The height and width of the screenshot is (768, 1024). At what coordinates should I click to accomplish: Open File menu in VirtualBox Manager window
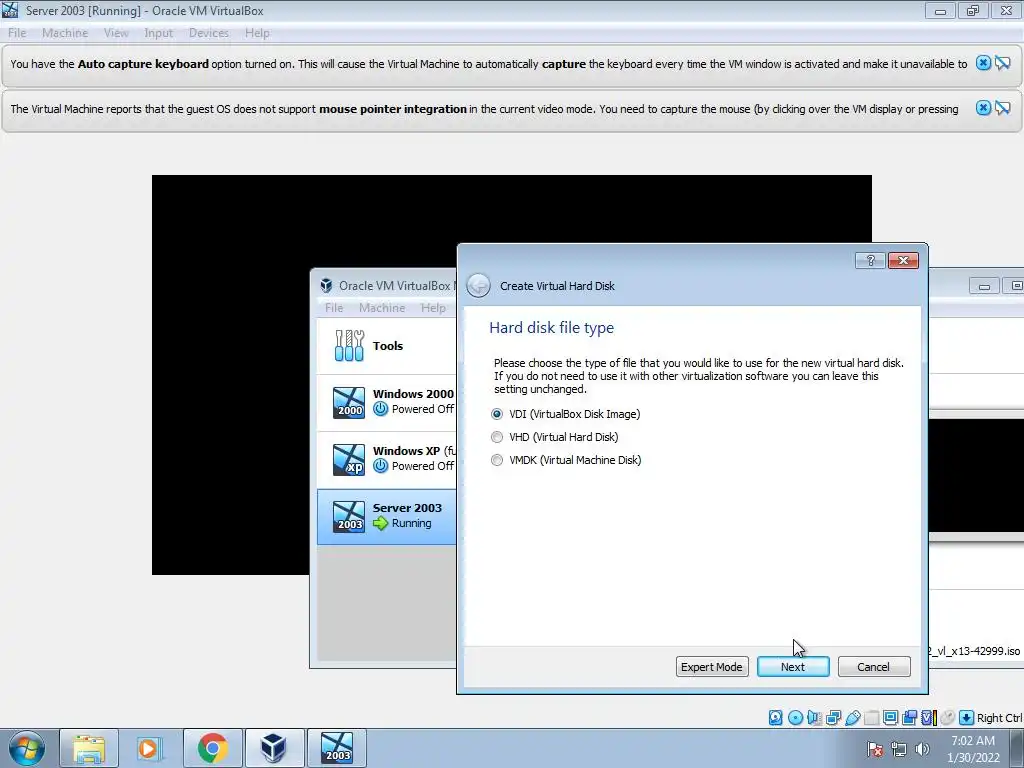point(334,308)
